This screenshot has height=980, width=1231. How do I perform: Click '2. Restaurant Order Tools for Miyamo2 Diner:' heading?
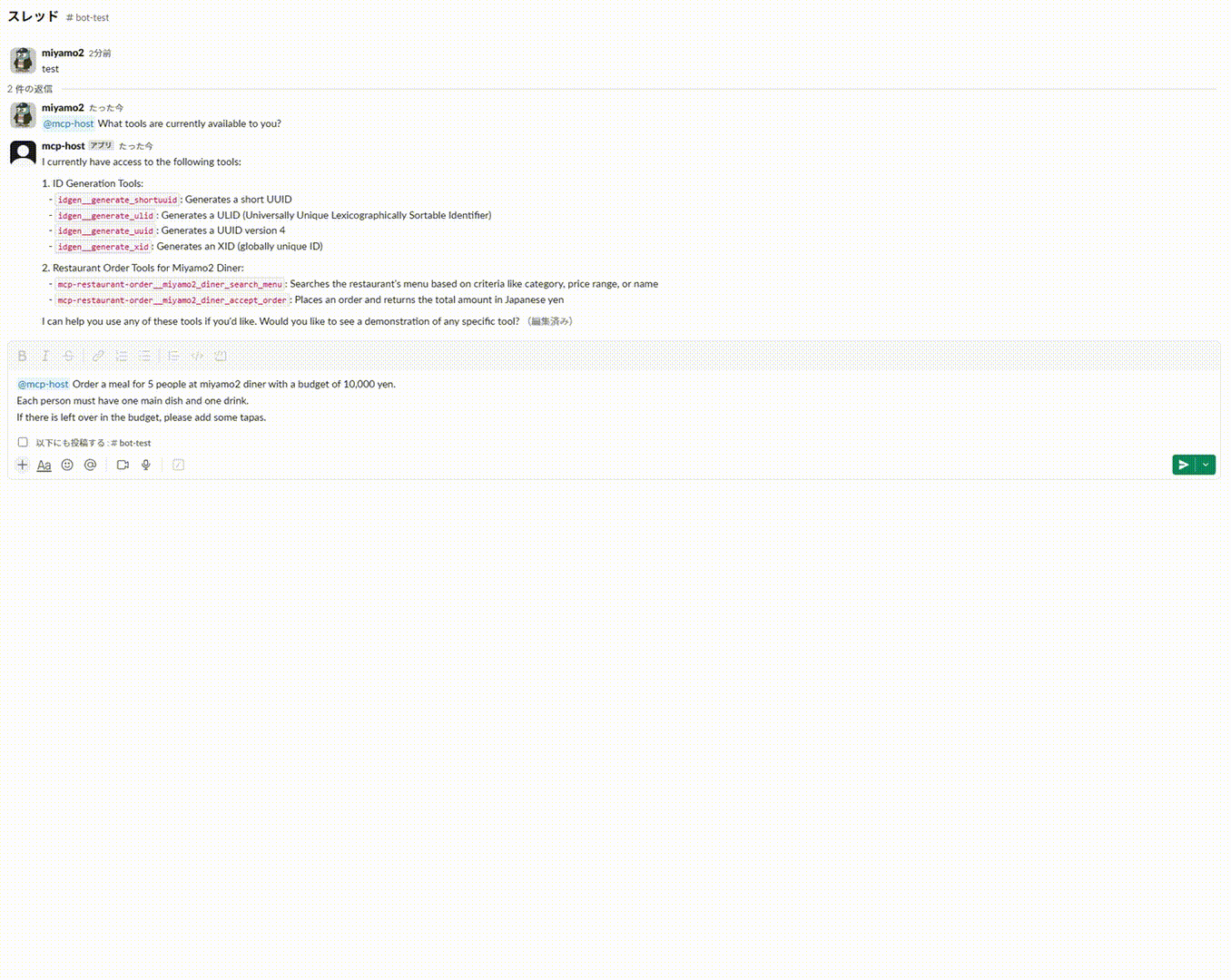[x=143, y=269]
